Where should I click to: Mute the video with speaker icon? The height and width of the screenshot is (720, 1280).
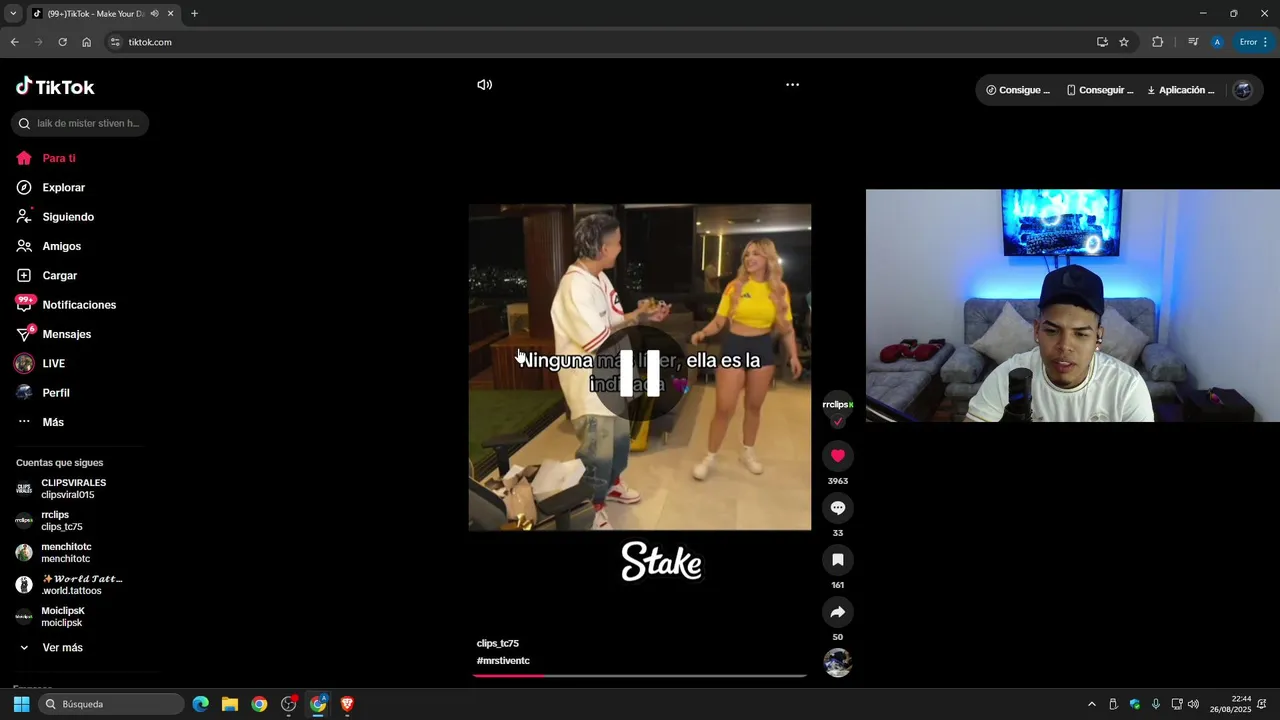tap(485, 85)
